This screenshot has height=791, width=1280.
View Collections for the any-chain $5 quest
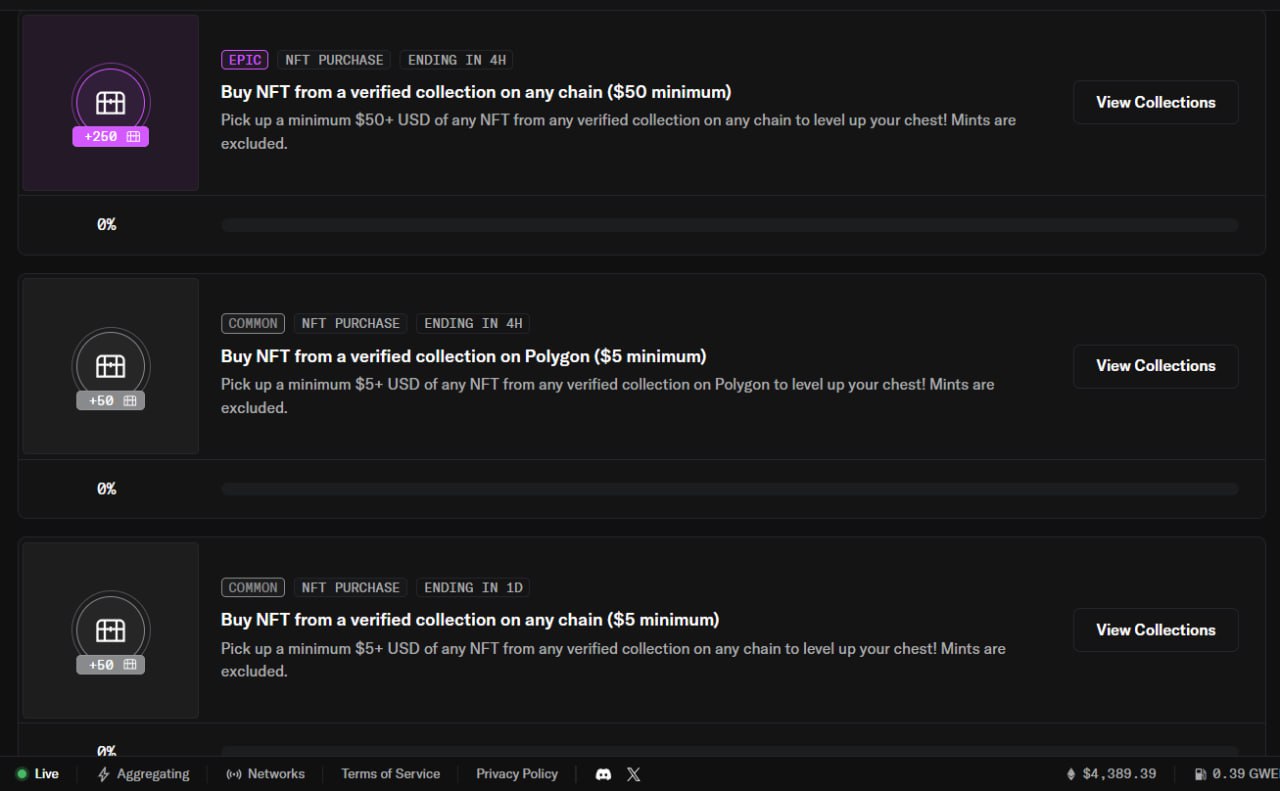click(1155, 630)
